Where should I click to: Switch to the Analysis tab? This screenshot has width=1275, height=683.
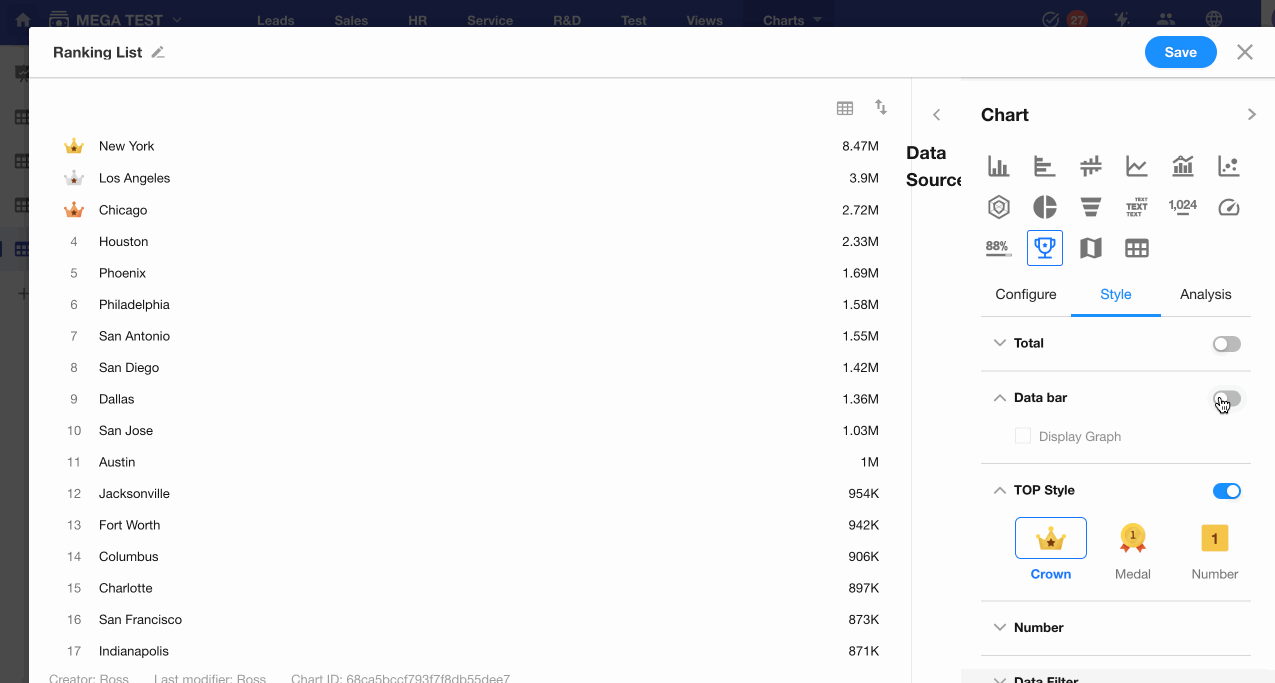click(x=1205, y=294)
